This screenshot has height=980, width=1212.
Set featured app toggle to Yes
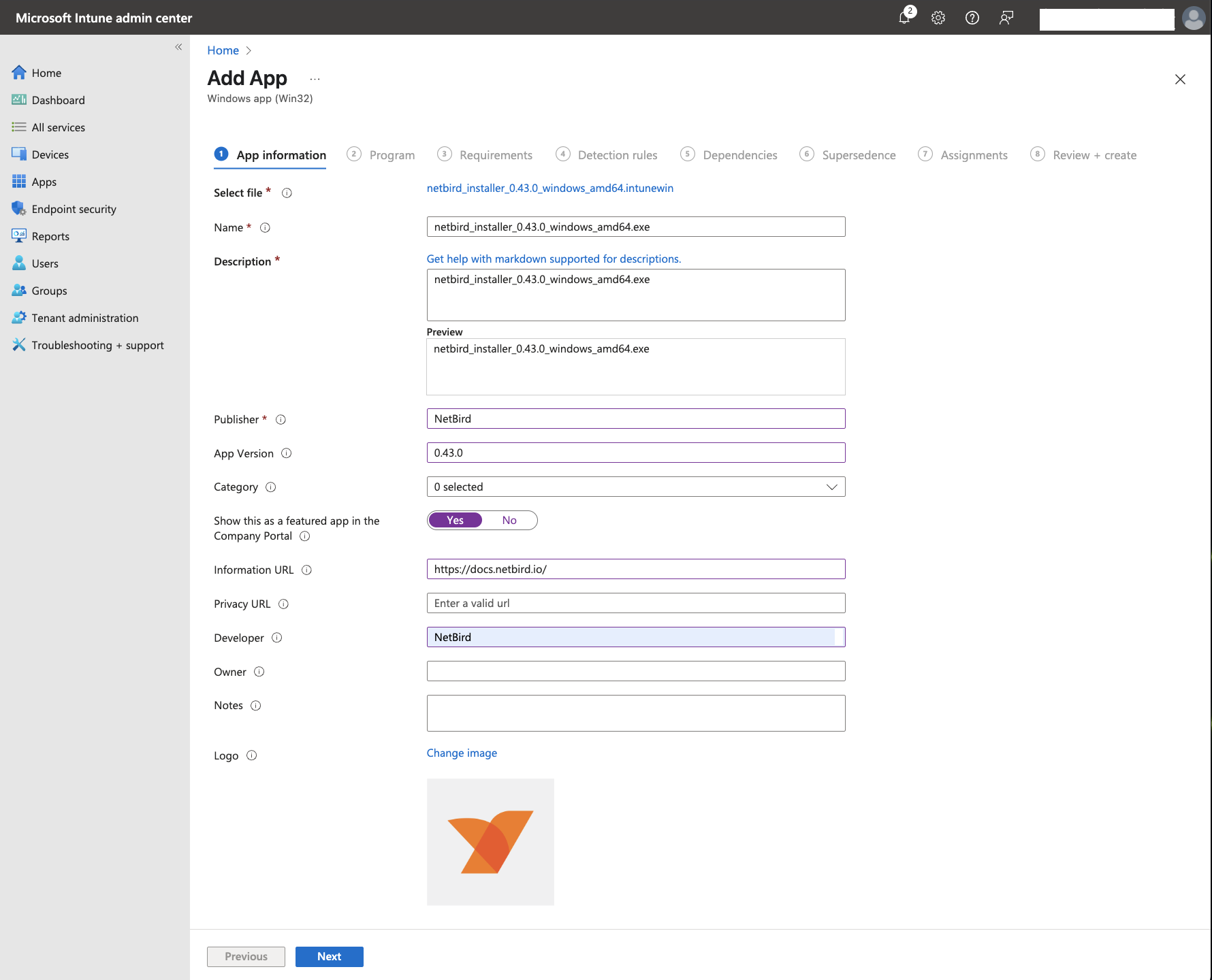click(x=455, y=521)
